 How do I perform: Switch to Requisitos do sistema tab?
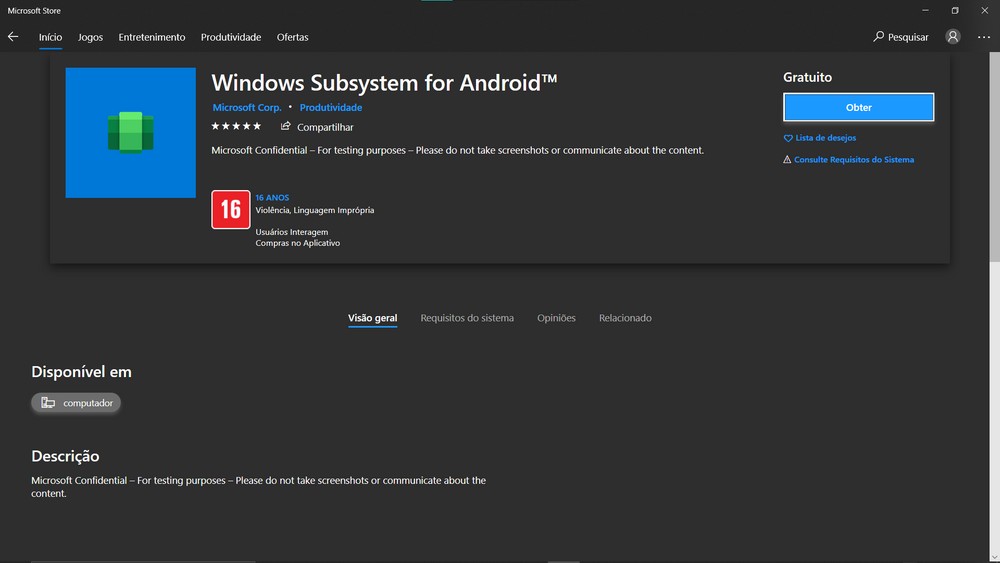coord(467,318)
